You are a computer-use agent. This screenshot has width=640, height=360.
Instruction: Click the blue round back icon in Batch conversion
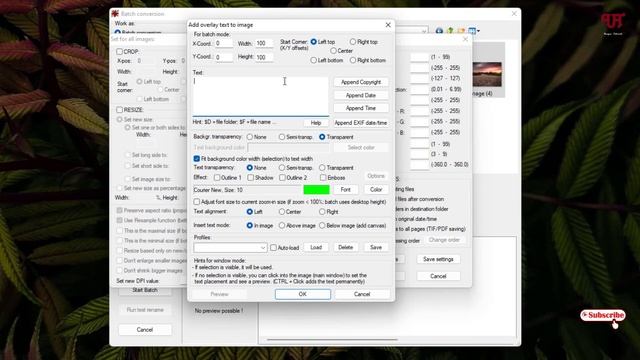(439, 31)
